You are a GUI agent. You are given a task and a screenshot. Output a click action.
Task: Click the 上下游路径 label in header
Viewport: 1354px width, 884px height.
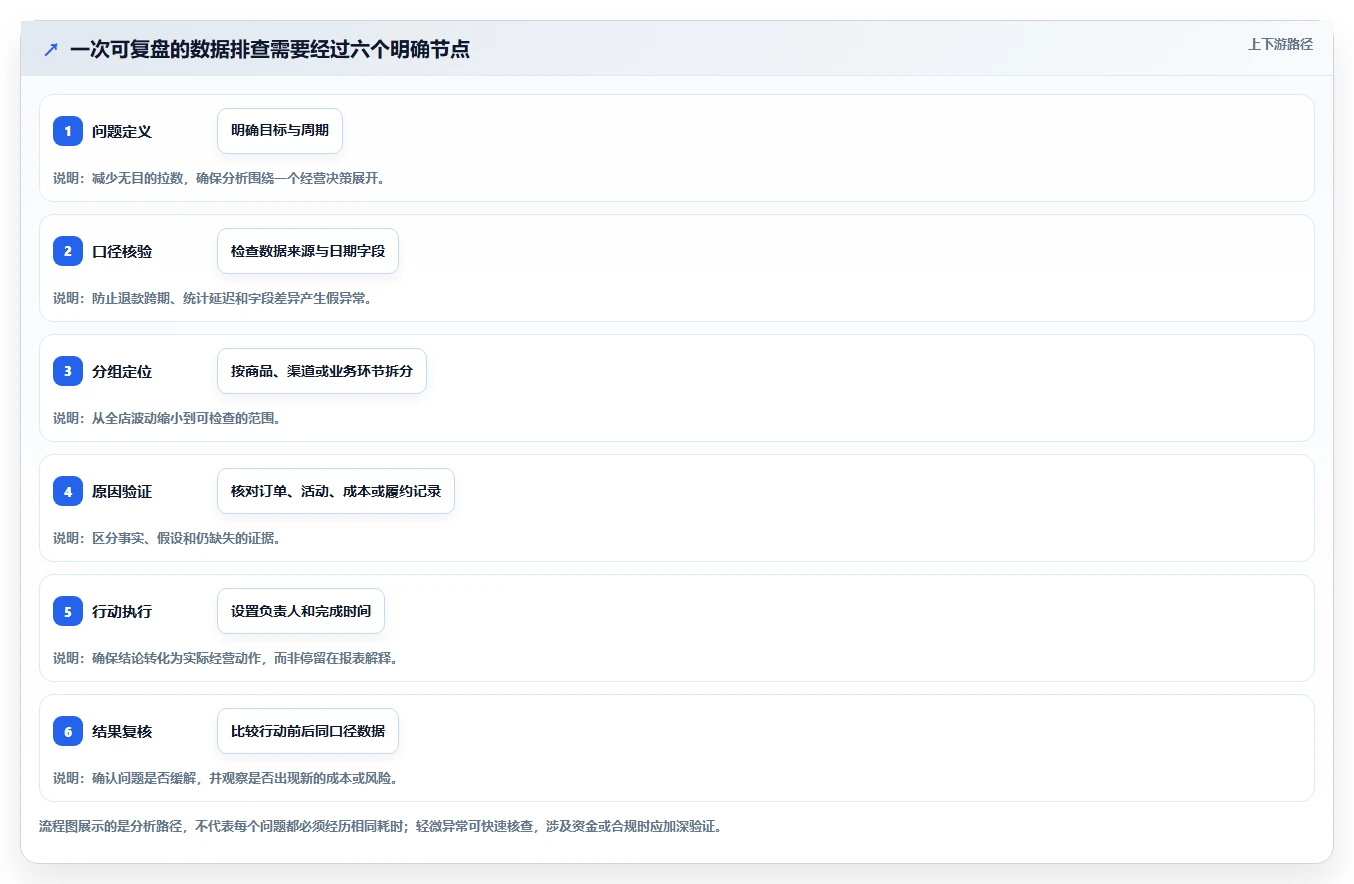(1280, 44)
